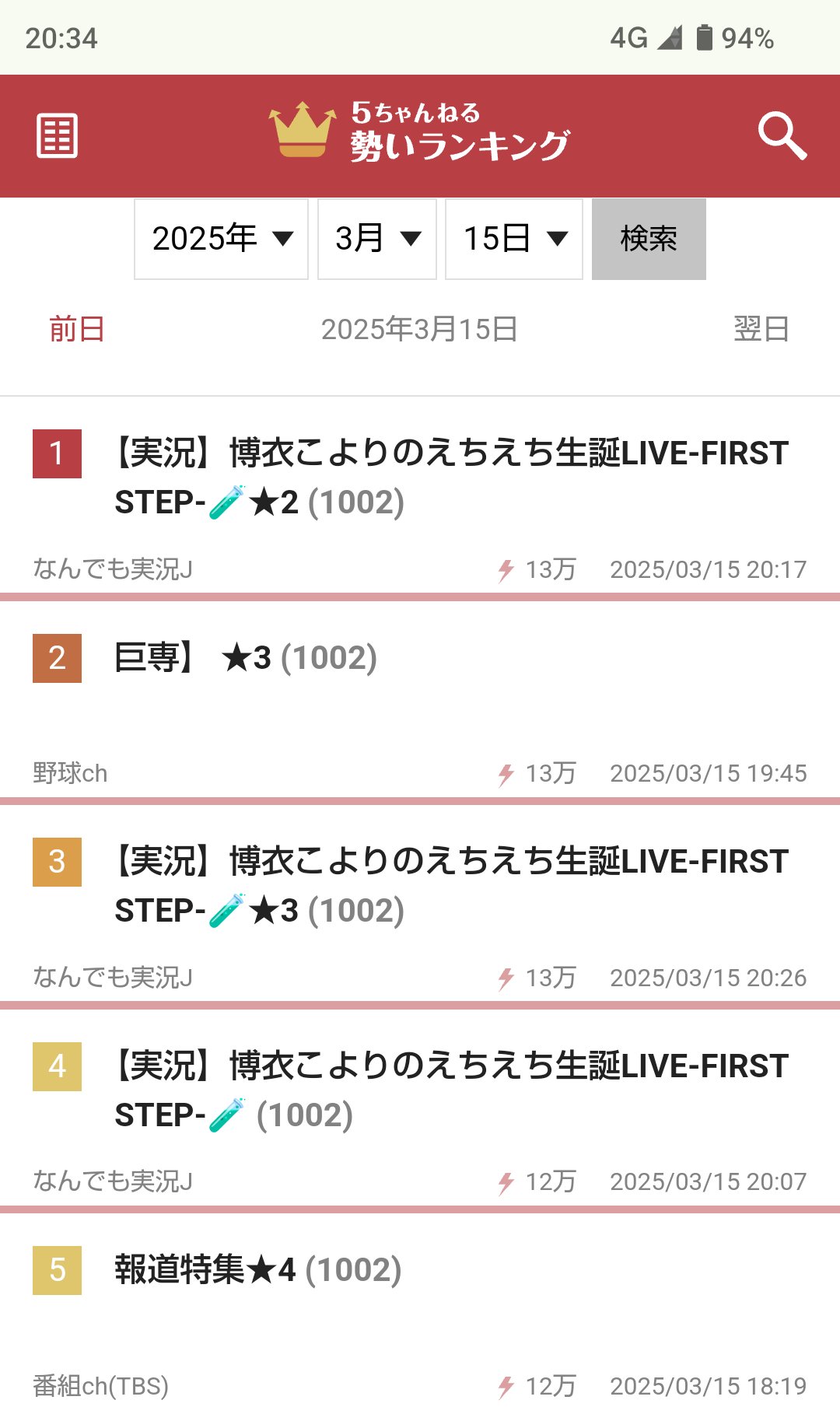Tap the rank 4 yellow badge

(x=57, y=1066)
